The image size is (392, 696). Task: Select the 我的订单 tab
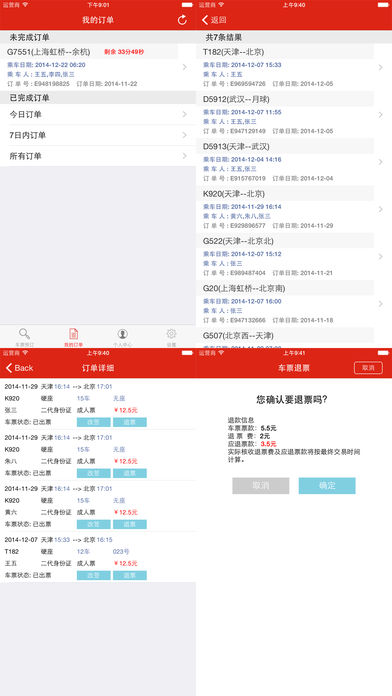73,337
